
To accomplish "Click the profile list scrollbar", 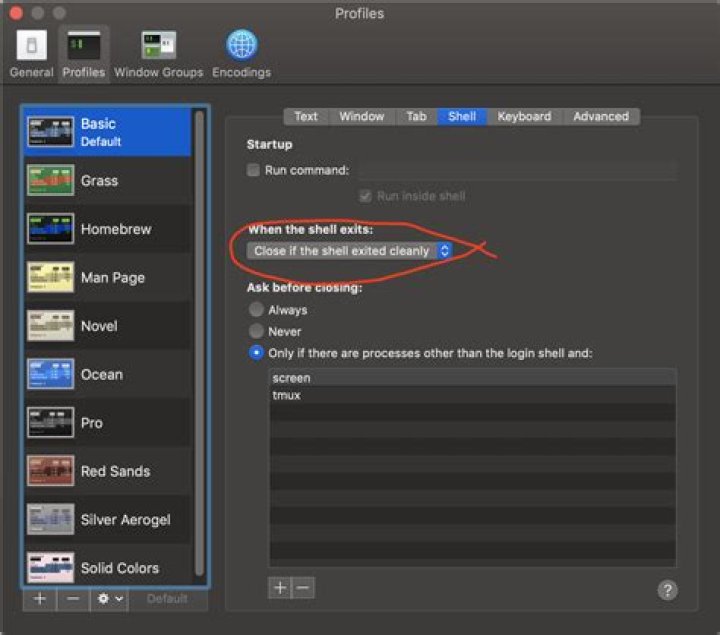I will [199, 343].
